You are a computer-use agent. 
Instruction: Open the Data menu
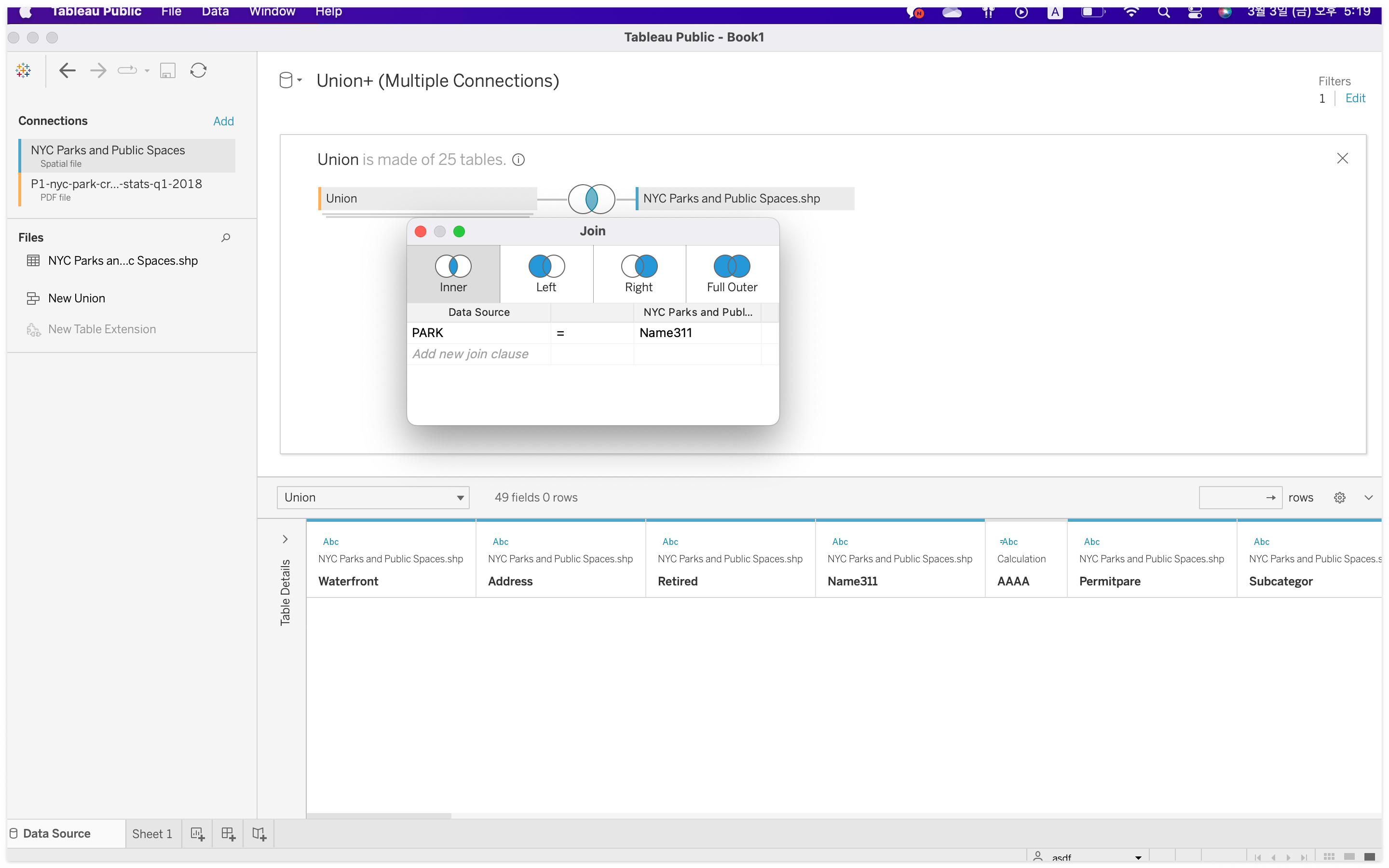pyautogui.click(x=215, y=12)
